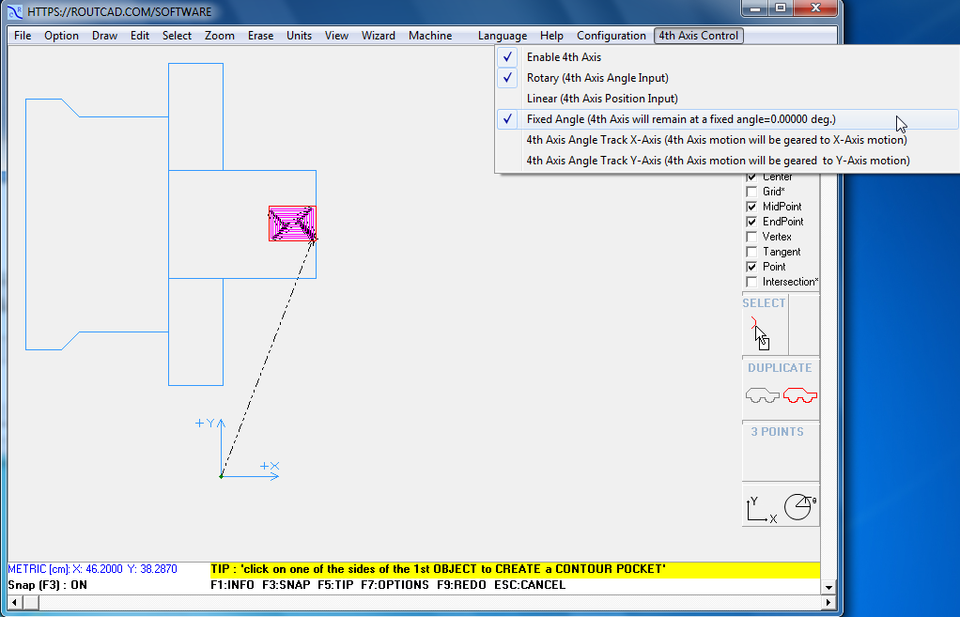Open the Wizard menu
The width and height of the screenshot is (960, 617).
point(378,35)
